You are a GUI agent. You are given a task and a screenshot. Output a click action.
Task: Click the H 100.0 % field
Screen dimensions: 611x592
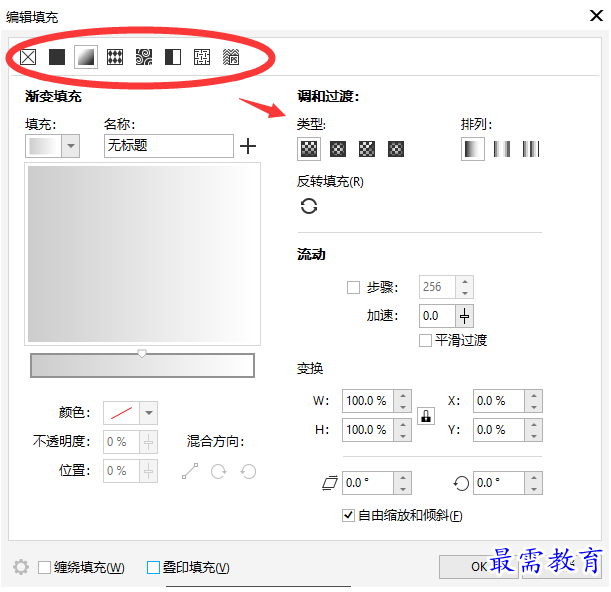pos(368,430)
